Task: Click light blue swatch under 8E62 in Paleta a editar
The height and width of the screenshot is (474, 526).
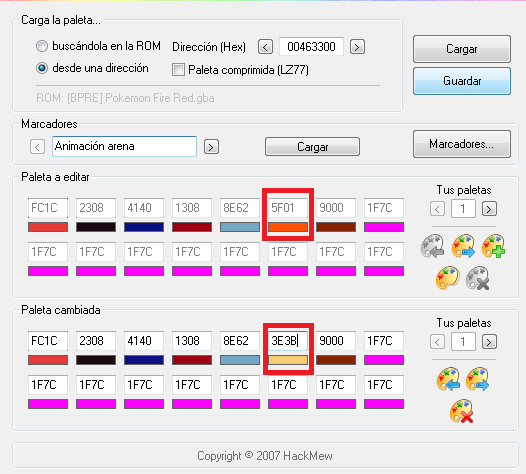Action: (x=240, y=227)
